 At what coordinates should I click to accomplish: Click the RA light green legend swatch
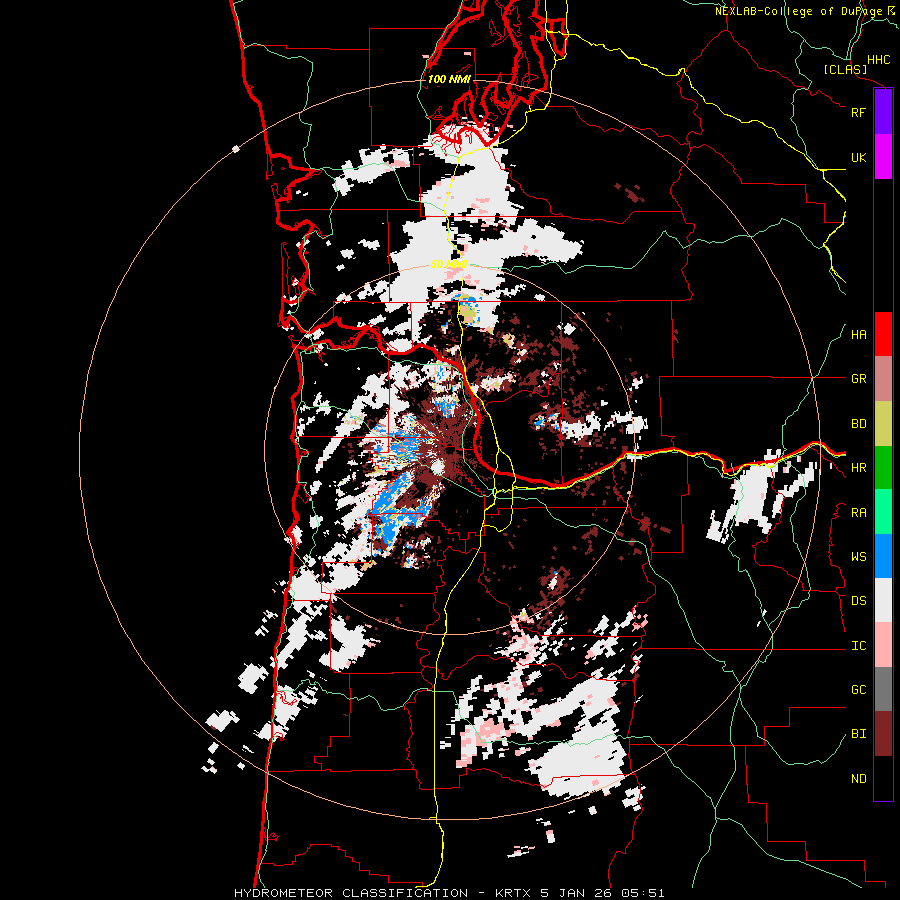tap(883, 512)
